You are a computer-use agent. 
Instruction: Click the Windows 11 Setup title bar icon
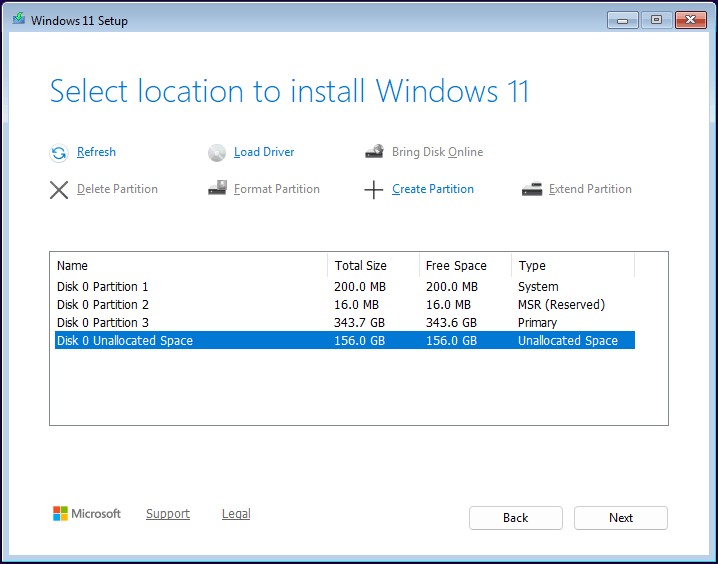(x=19, y=19)
